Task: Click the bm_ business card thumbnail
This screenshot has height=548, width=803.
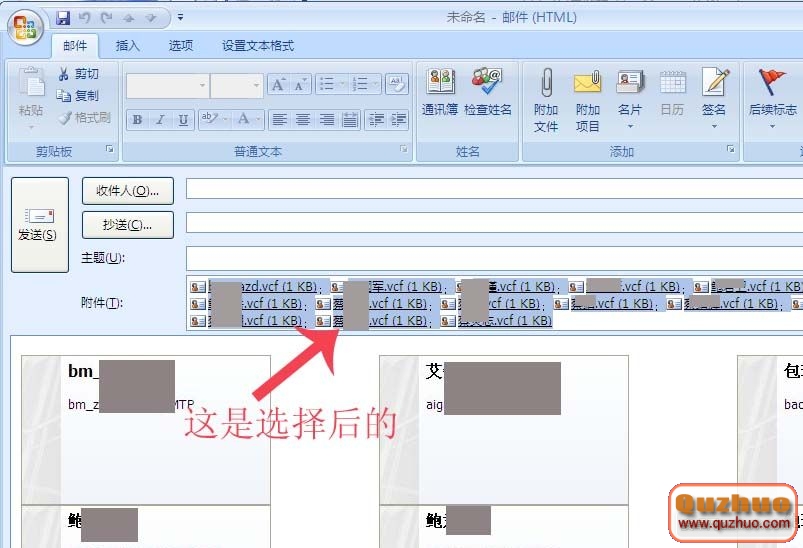Action: point(146,430)
